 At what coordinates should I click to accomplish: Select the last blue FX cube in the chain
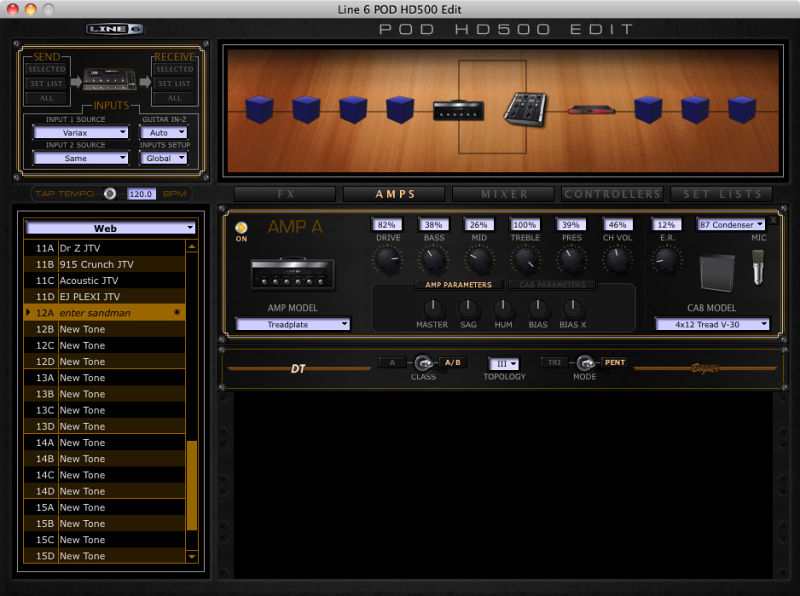[x=742, y=109]
